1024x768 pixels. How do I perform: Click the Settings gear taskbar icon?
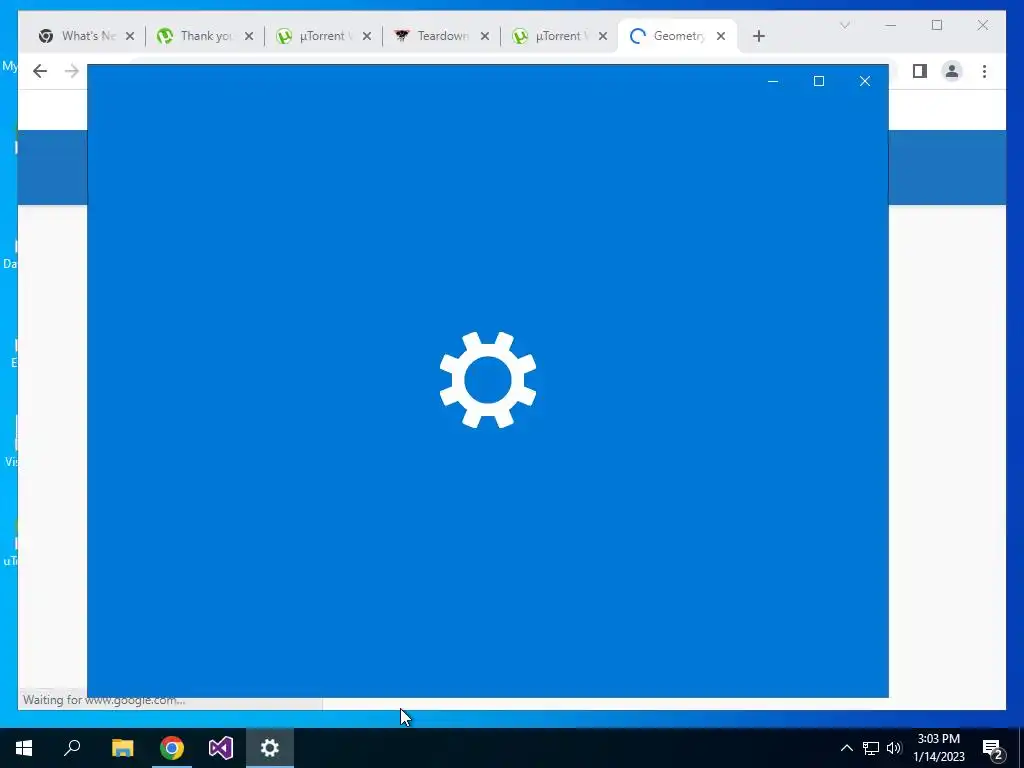point(270,748)
